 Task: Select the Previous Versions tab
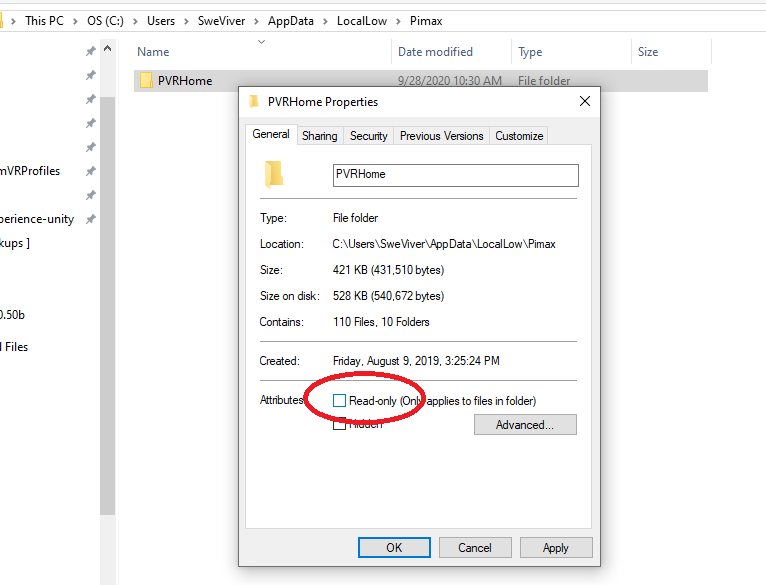pos(441,136)
